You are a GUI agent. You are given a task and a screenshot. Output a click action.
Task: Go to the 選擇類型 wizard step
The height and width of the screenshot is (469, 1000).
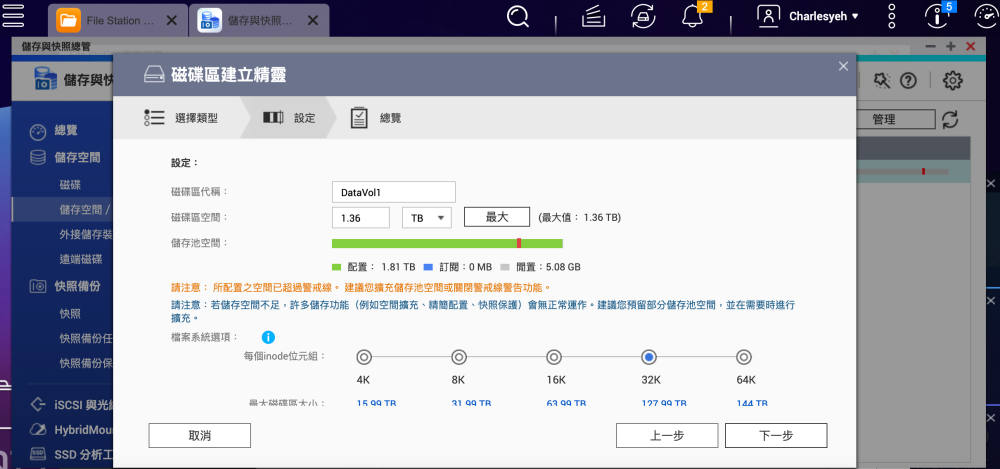[180, 118]
